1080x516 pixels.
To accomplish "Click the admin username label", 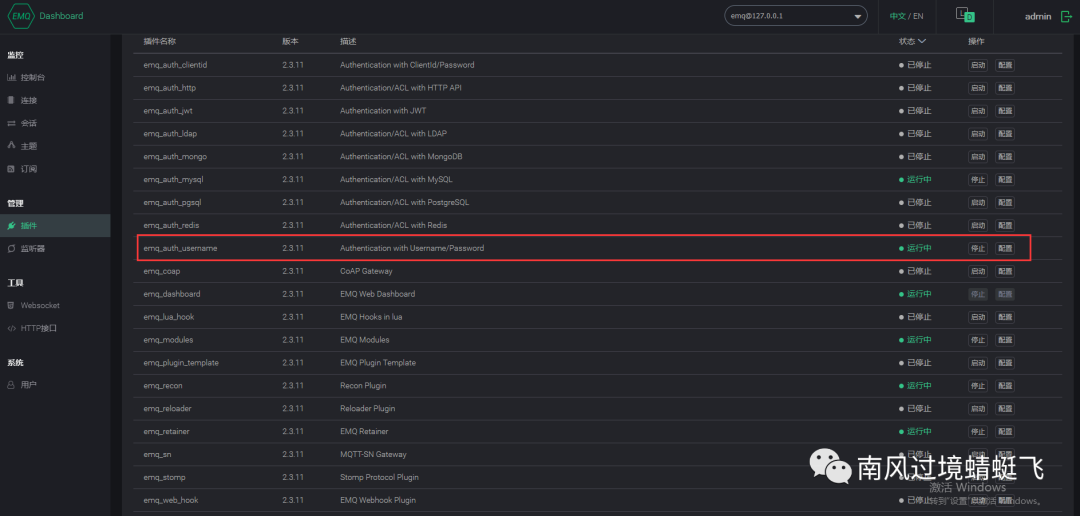I will (1038, 16).
